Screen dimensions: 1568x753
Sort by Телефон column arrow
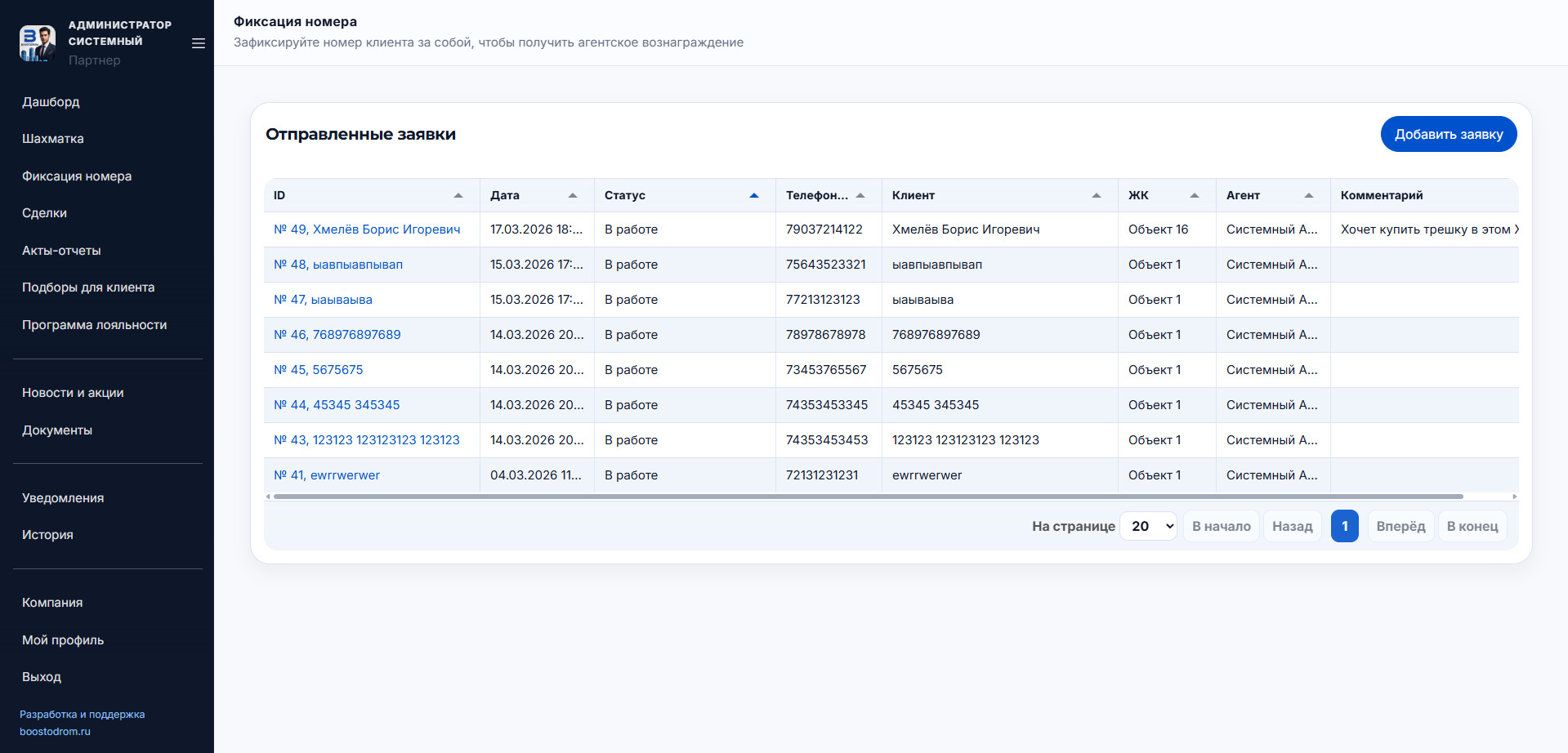860,196
